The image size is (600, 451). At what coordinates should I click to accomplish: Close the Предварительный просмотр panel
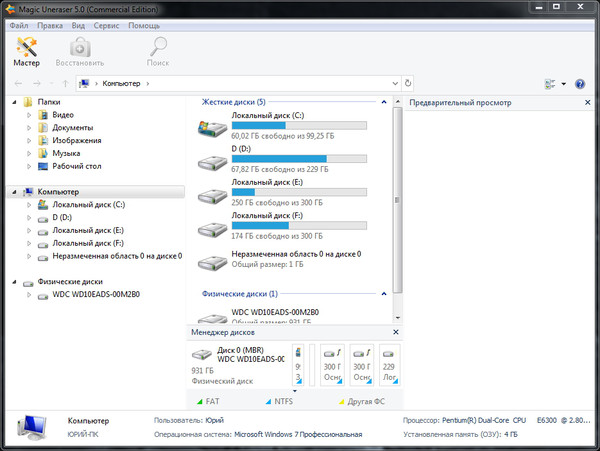point(587,103)
